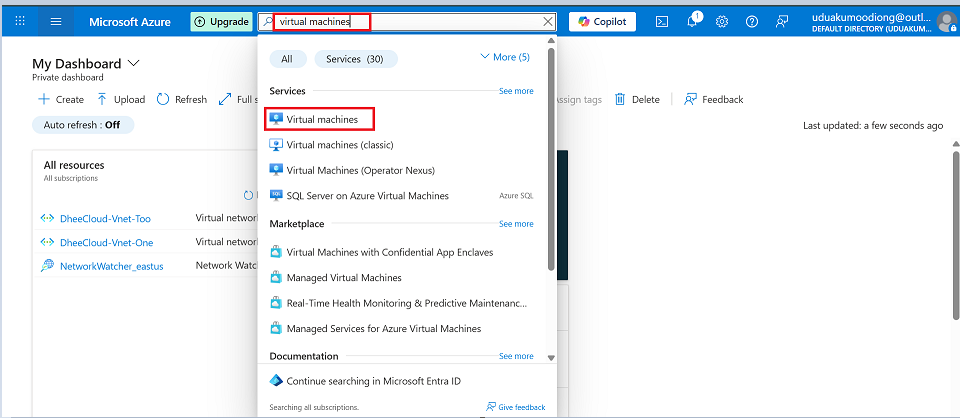The image size is (960, 418).
Task: Clear the search box with X
Action: 548,22
